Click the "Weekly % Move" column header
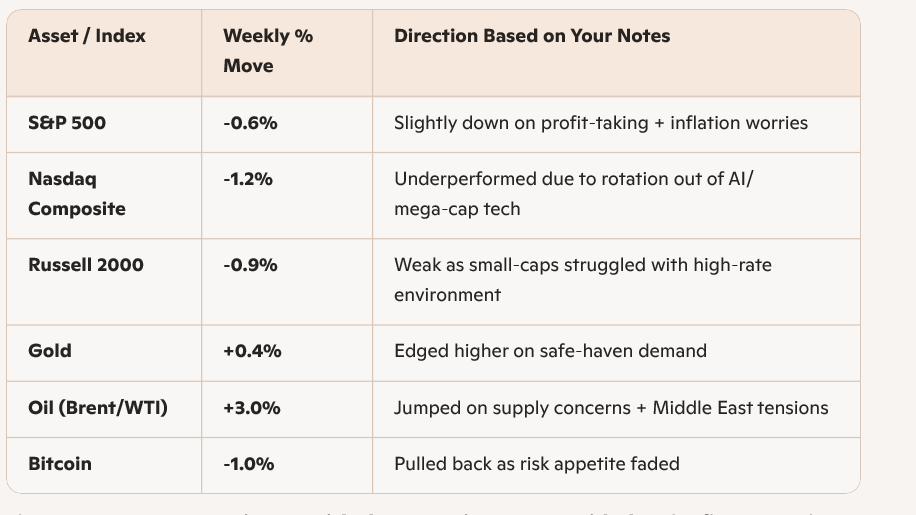This screenshot has width=916, height=515. point(267,51)
